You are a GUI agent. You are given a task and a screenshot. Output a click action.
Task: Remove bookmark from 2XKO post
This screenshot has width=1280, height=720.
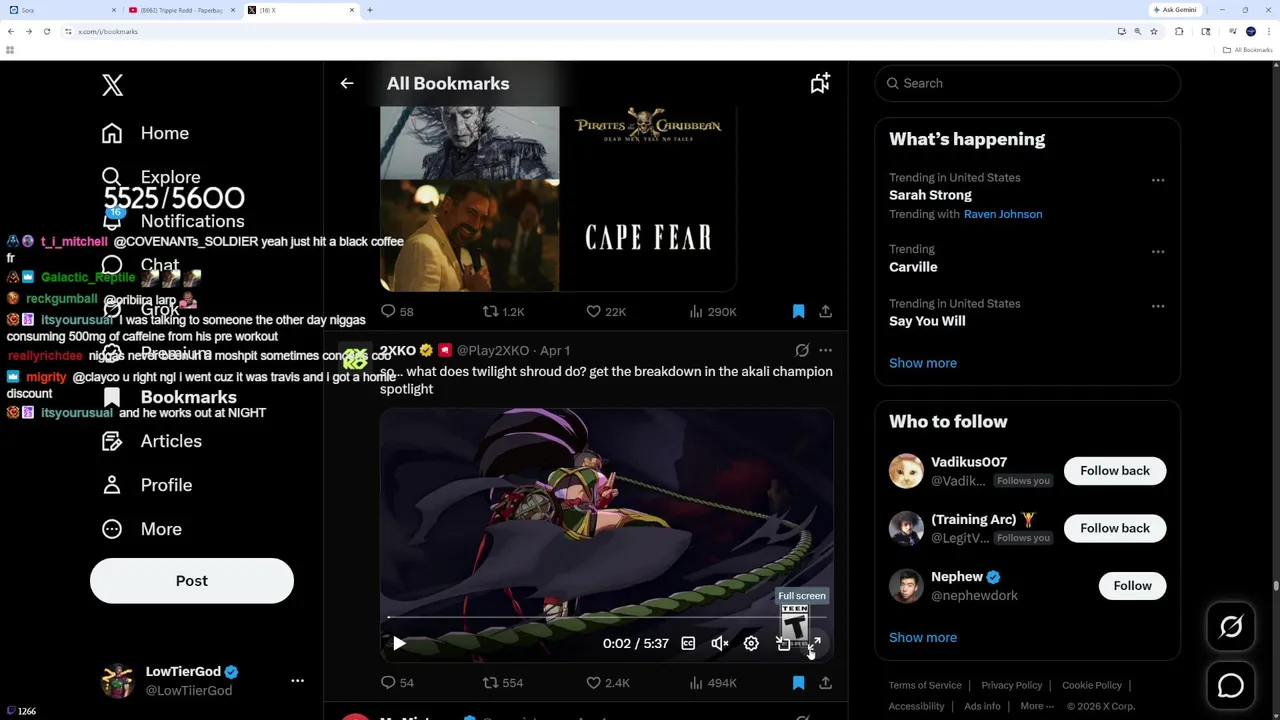click(798, 683)
